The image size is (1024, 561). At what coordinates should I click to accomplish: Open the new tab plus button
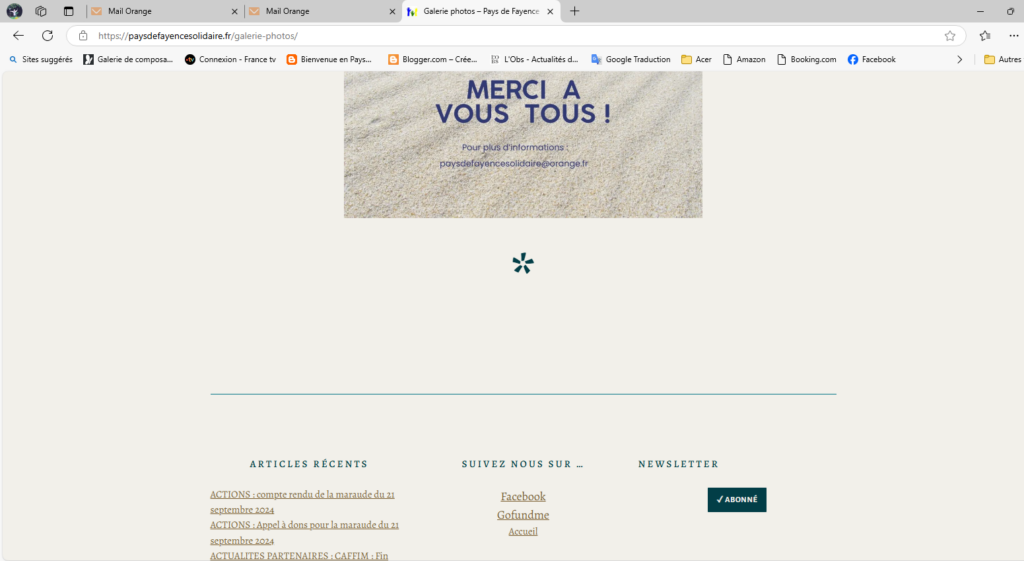point(575,11)
